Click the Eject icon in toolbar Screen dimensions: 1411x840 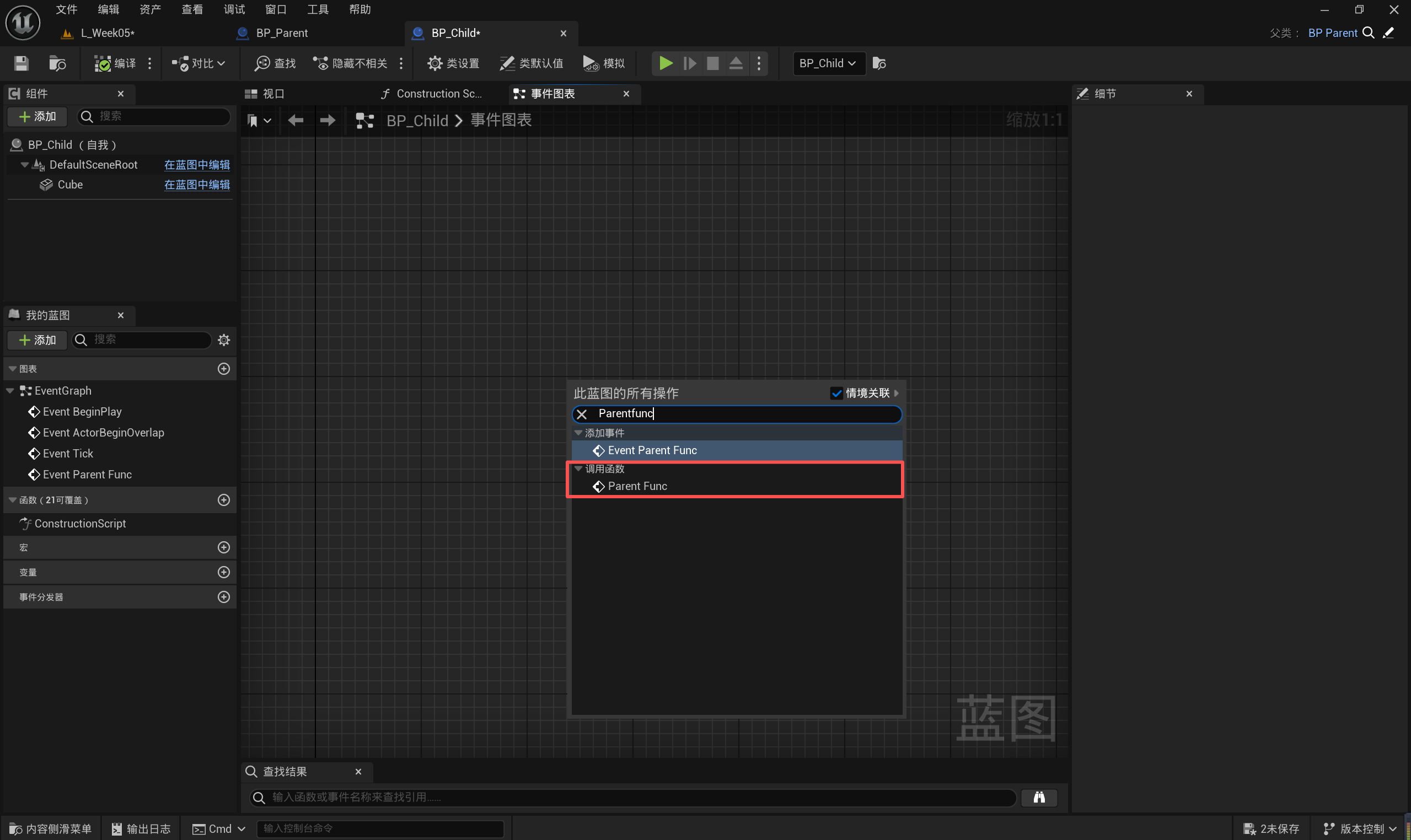(736, 63)
